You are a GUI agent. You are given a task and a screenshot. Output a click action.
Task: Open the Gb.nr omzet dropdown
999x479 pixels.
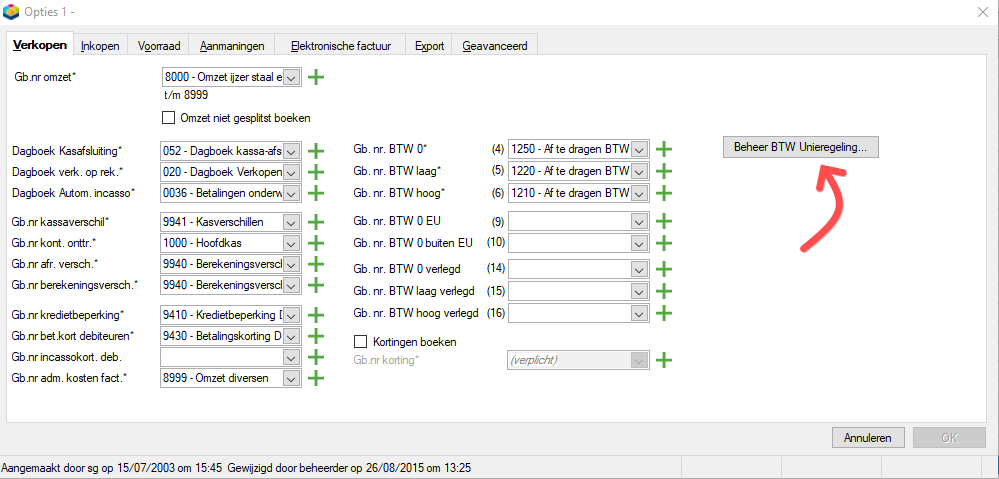(x=291, y=78)
